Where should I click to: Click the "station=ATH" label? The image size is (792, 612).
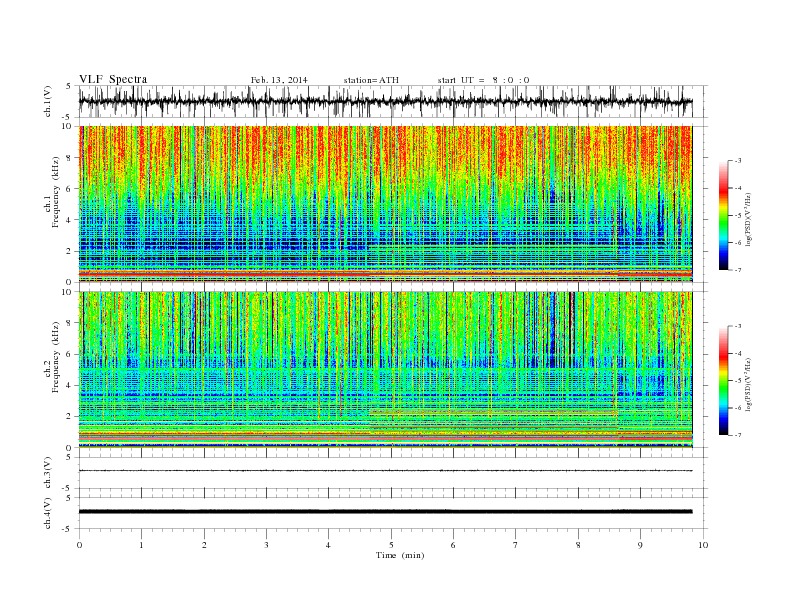pyautogui.click(x=371, y=80)
